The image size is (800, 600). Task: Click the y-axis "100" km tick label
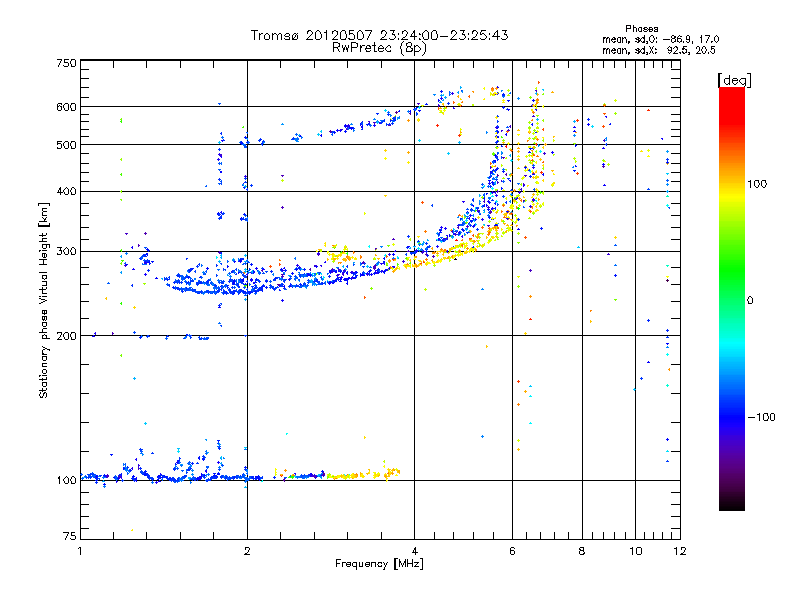(66, 481)
